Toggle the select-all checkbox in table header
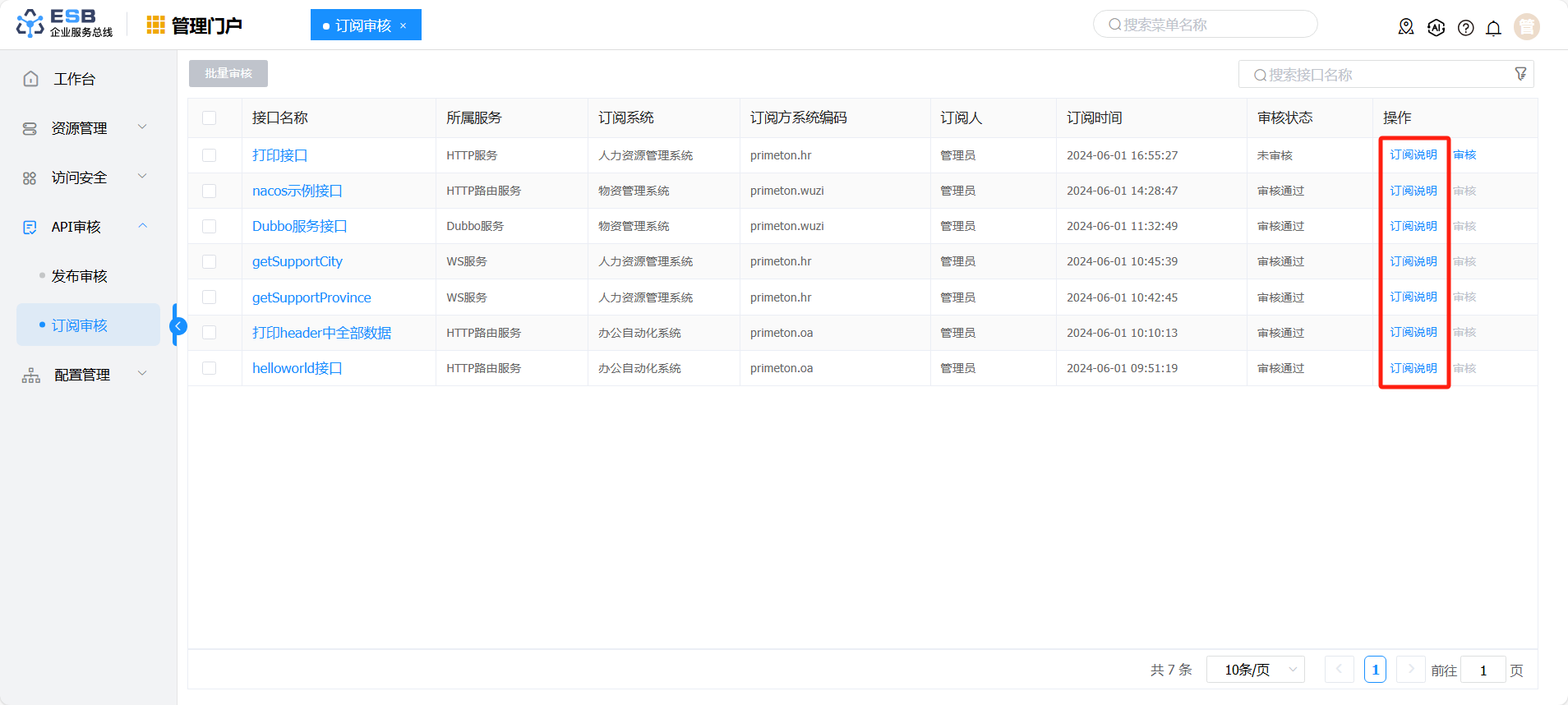 [210, 117]
